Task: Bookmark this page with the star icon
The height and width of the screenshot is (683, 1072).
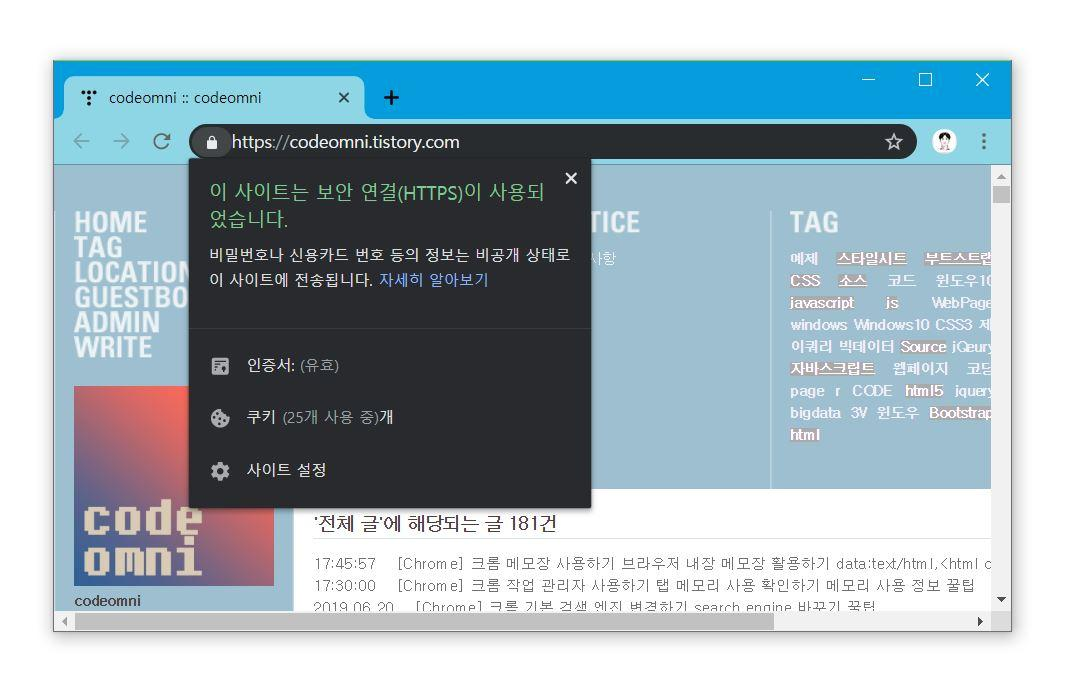Action: pyautogui.click(x=894, y=142)
